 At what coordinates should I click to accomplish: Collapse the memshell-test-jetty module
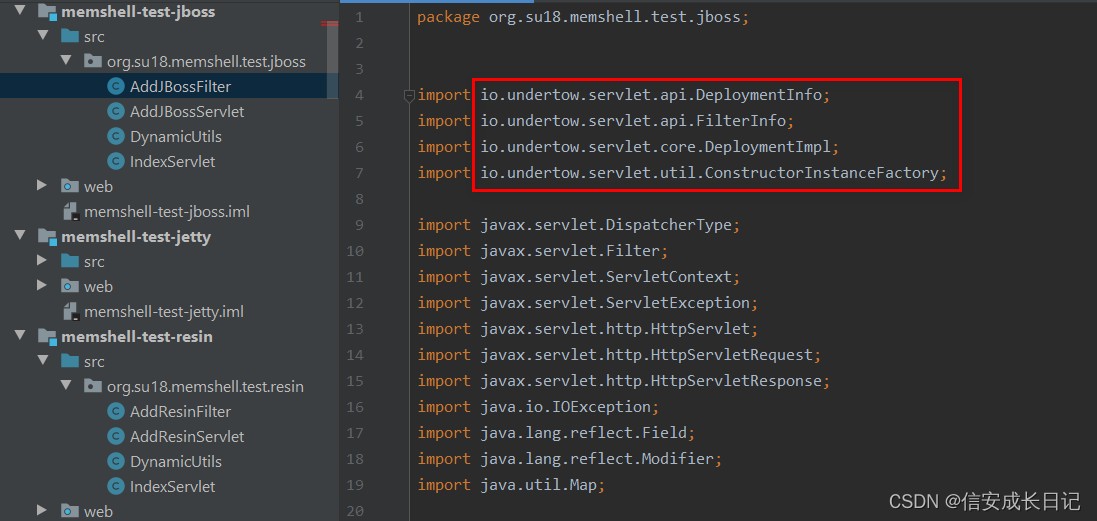[x=20, y=235]
